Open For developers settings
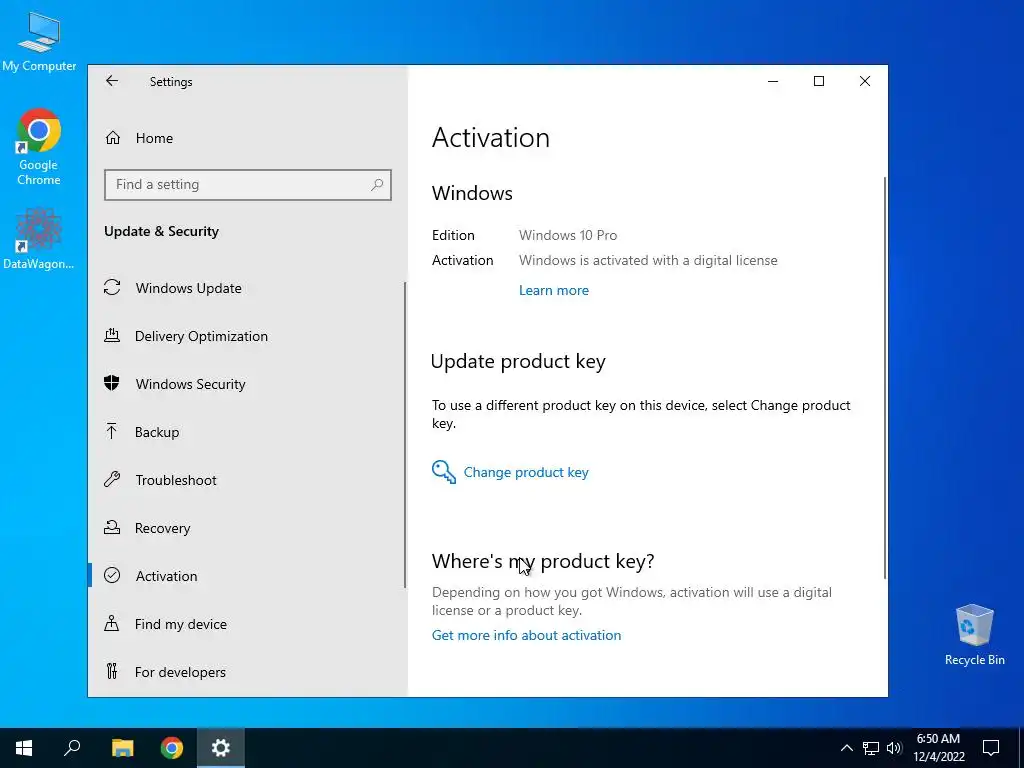The width and height of the screenshot is (1024, 768). [x=247, y=672]
